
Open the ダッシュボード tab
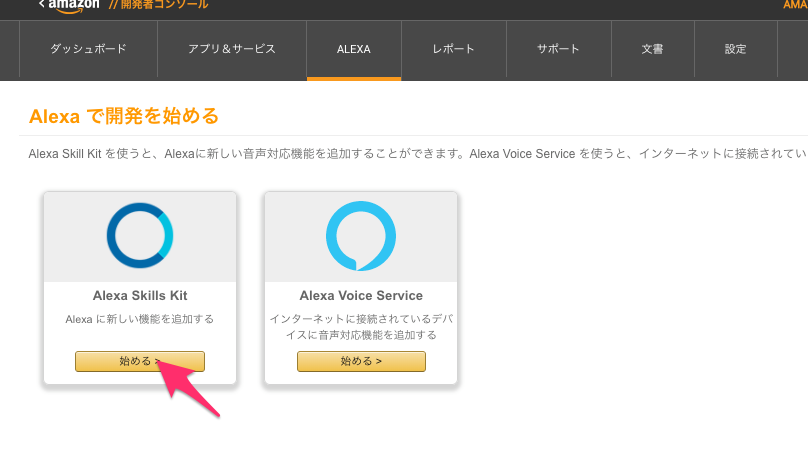88,49
